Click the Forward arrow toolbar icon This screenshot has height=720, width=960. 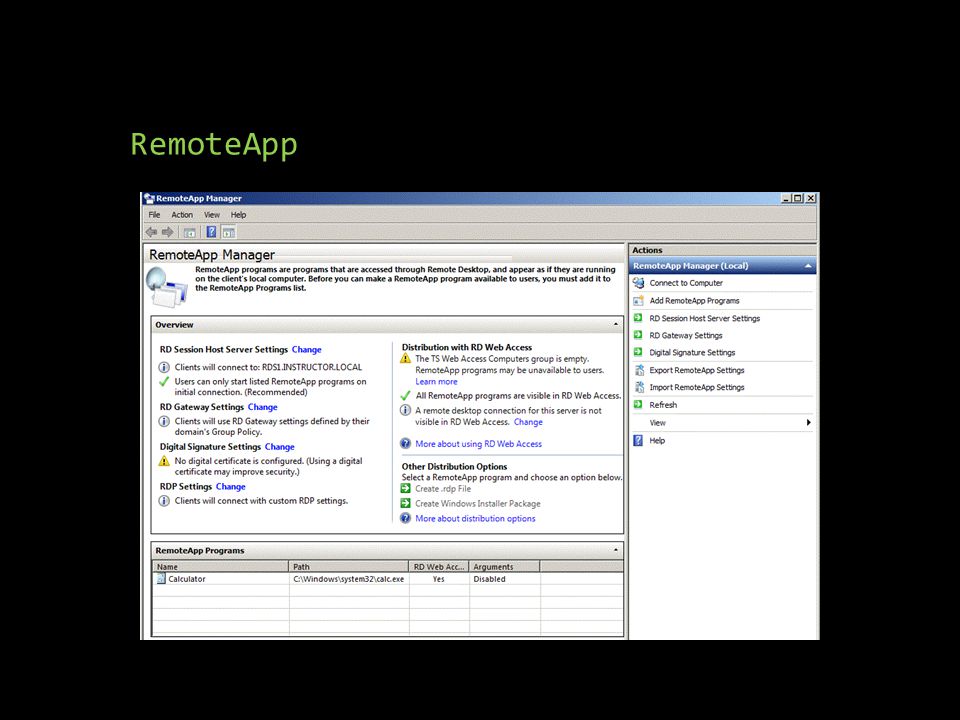coord(167,232)
